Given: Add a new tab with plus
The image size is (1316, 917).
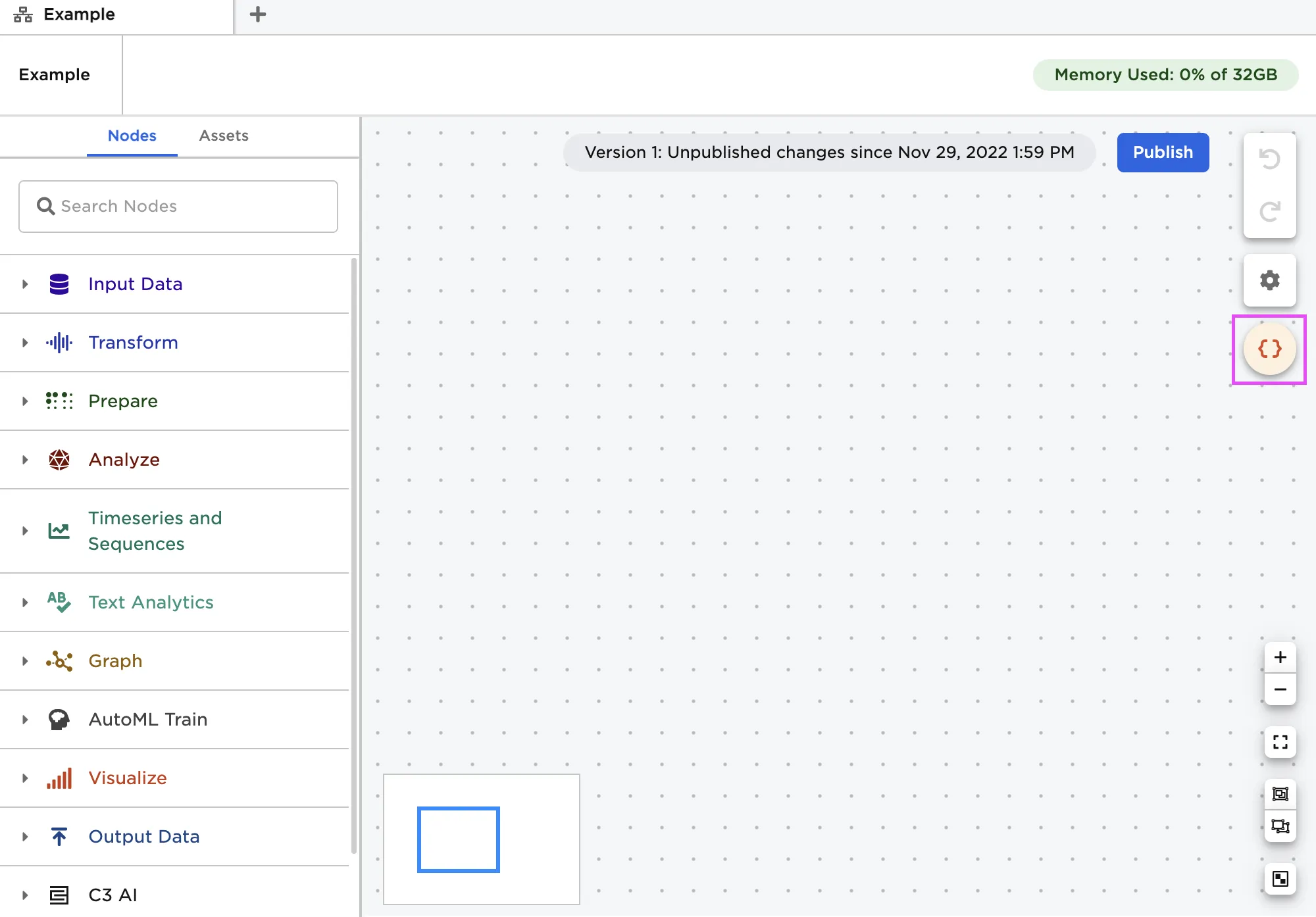Looking at the screenshot, I should [258, 14].
